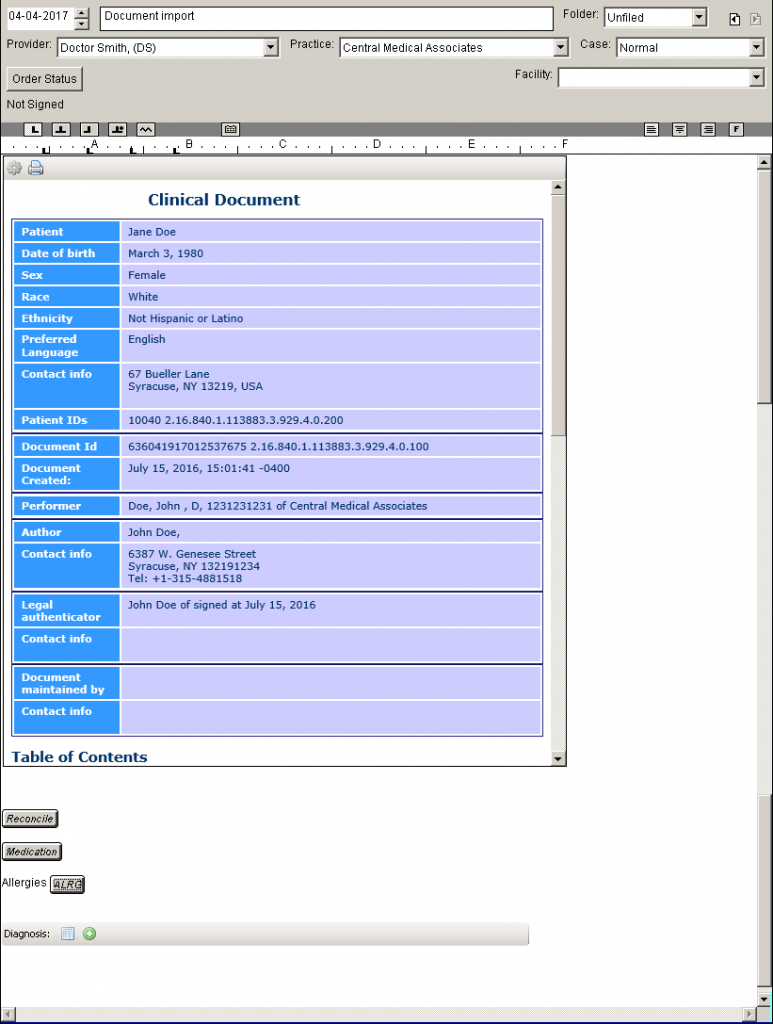Viewport: 773px width, 1024px height.
Task: Open the Practice dropdown list
Action: point(560,48)
